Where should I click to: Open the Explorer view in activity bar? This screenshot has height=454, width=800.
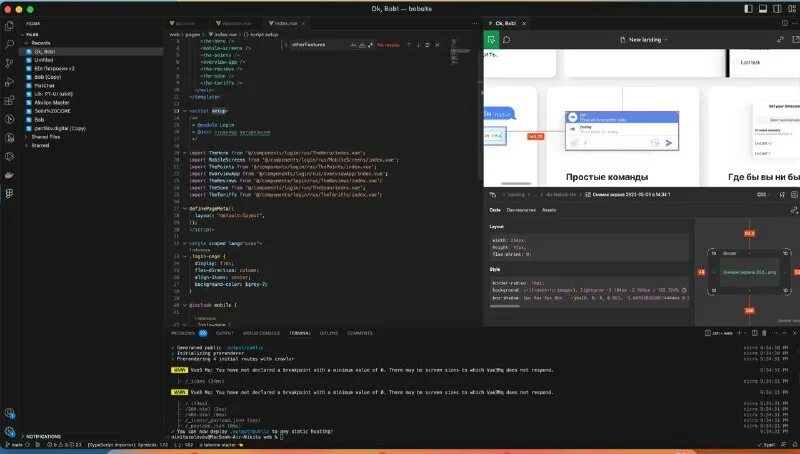click(9, 26)
